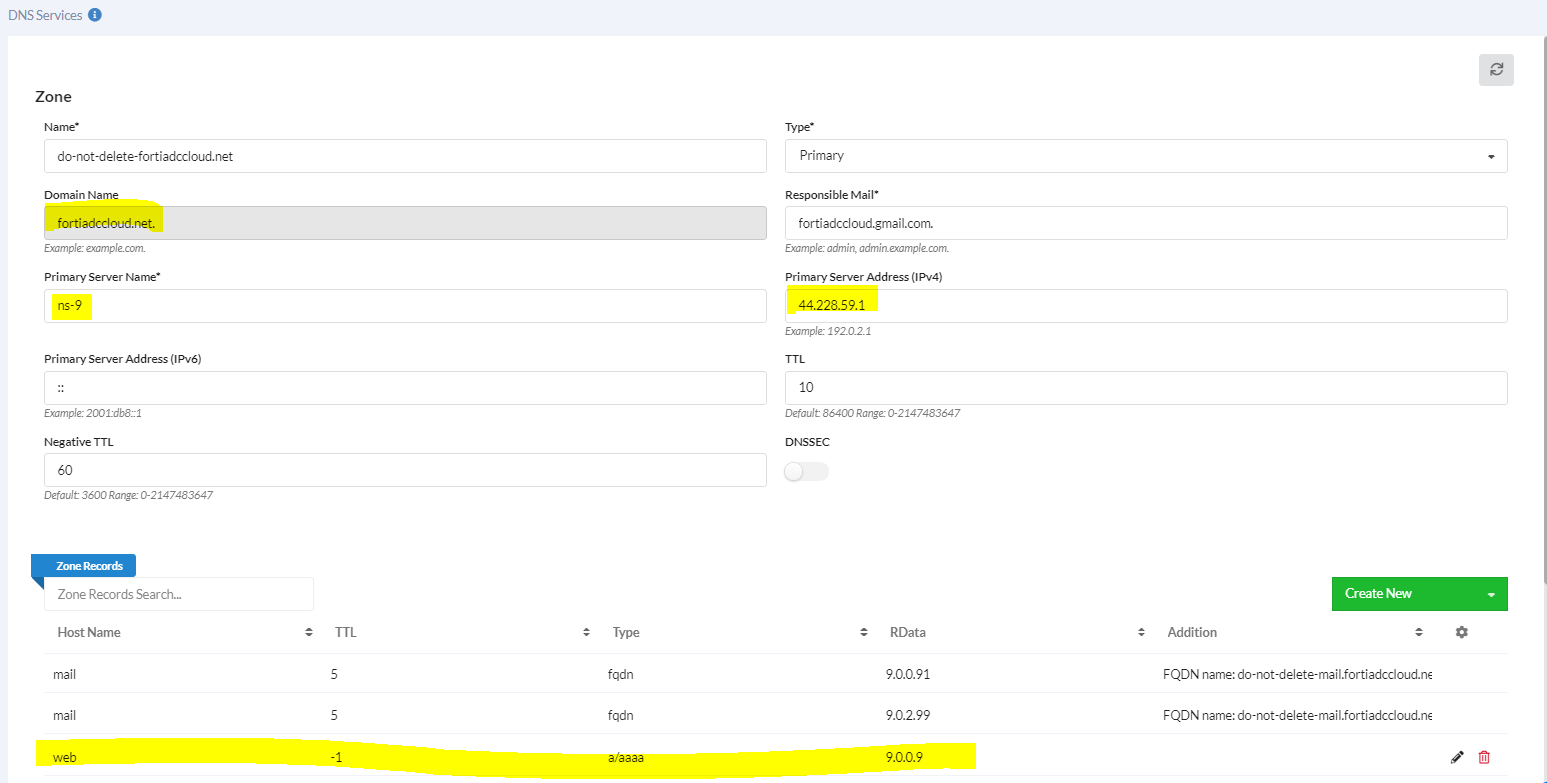Edit the web record with pencil icon

click(x=1457, y=757)
